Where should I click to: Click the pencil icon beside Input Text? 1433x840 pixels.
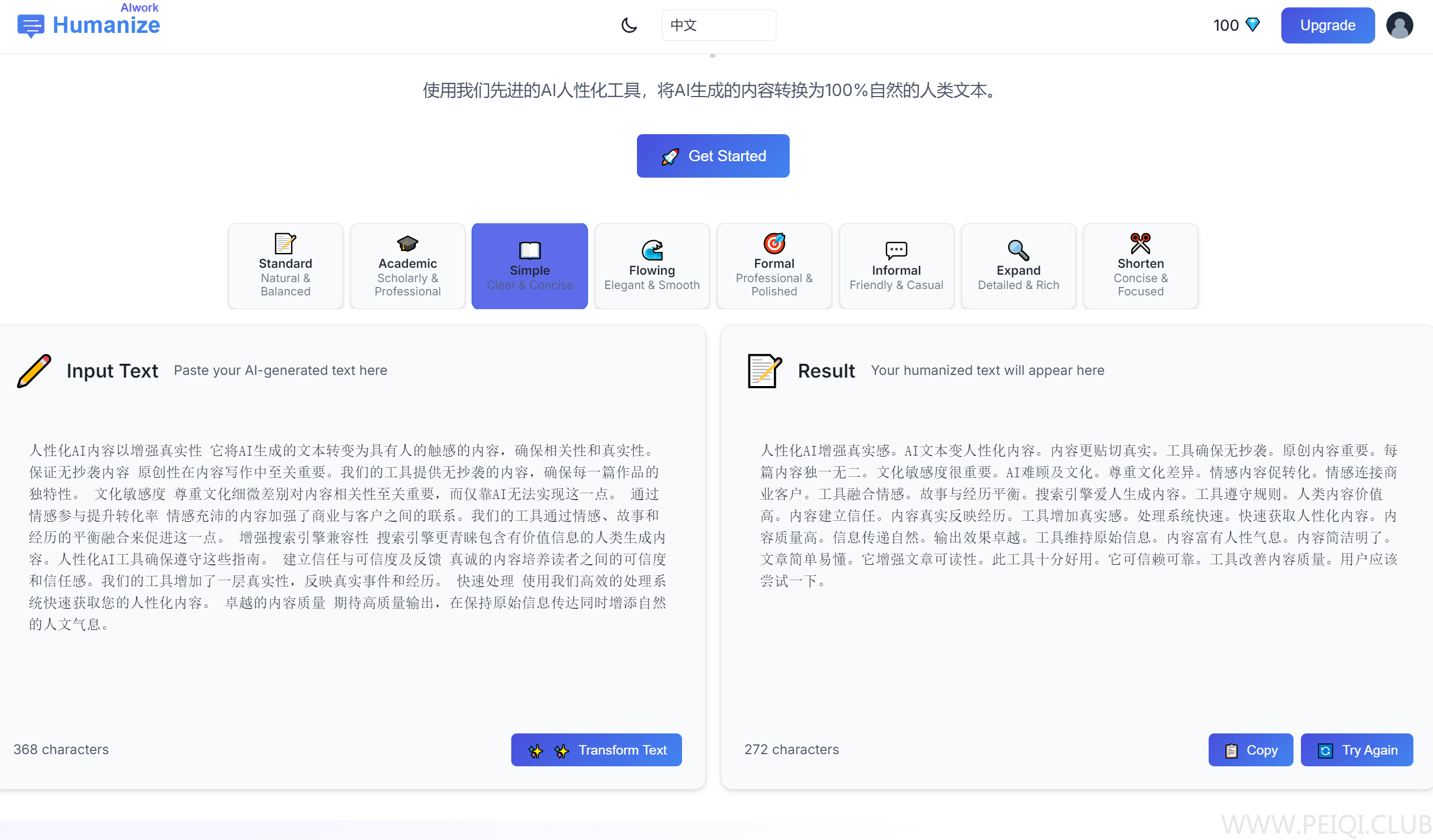click(34, 371)
